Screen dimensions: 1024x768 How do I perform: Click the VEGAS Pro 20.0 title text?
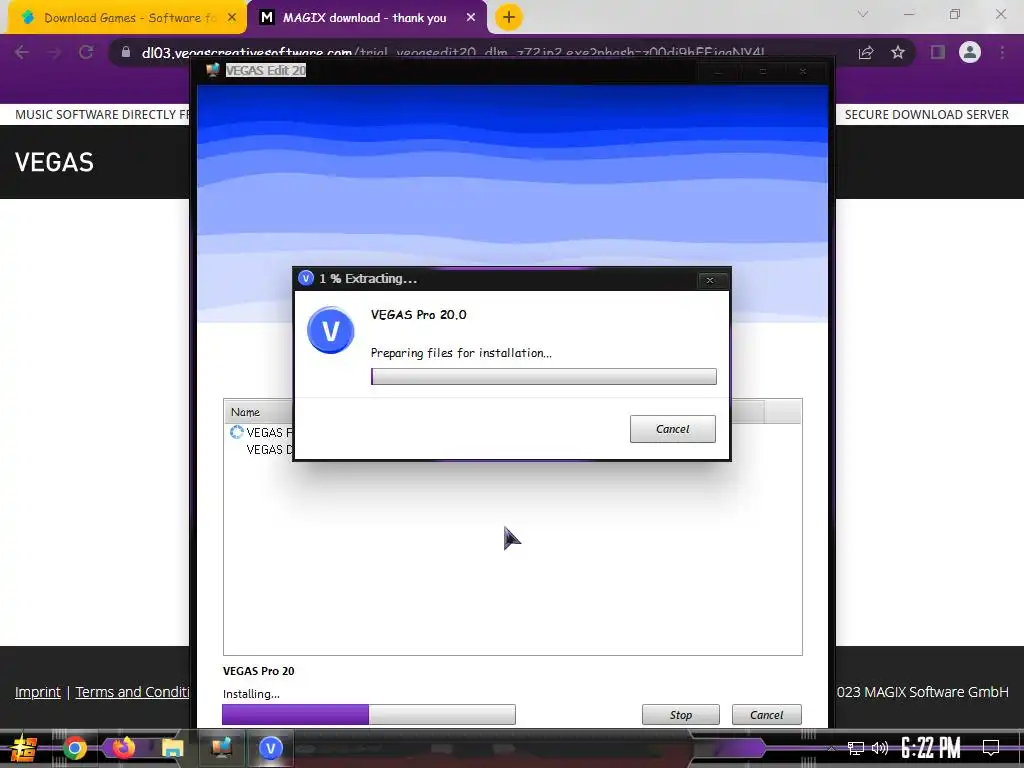point(419,315)
